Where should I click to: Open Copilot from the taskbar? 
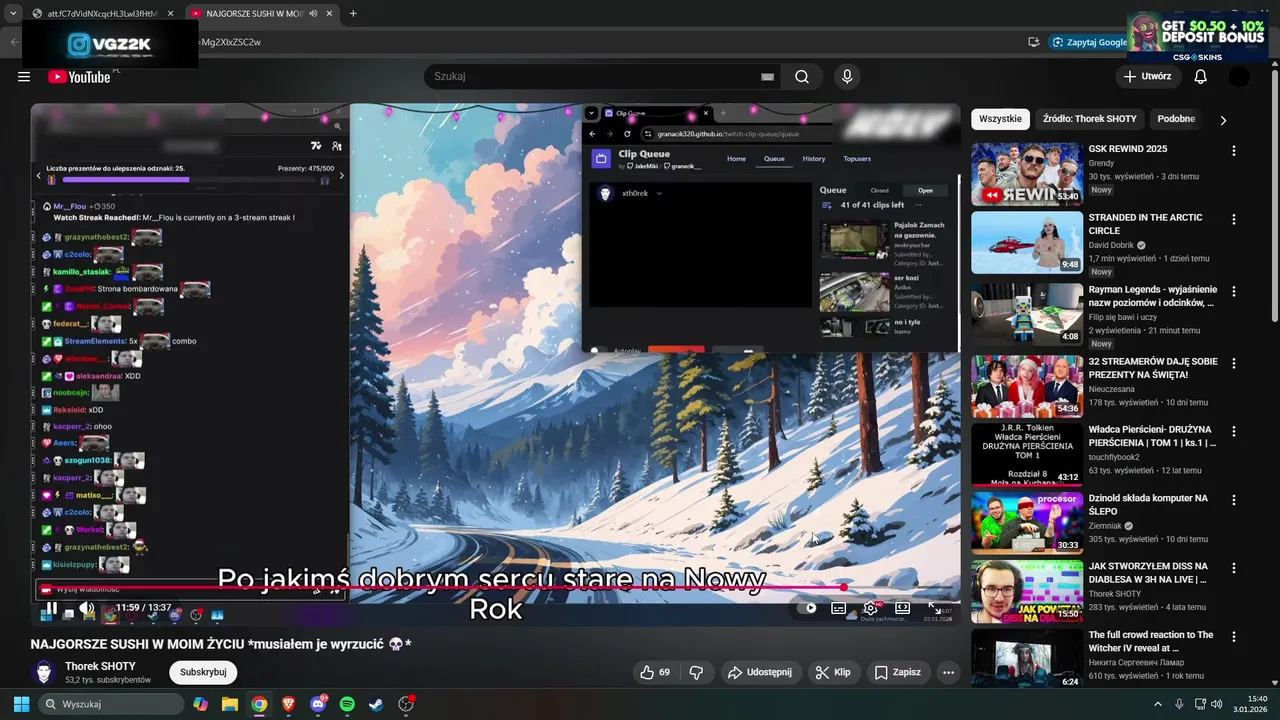click(x=201, y=704)
